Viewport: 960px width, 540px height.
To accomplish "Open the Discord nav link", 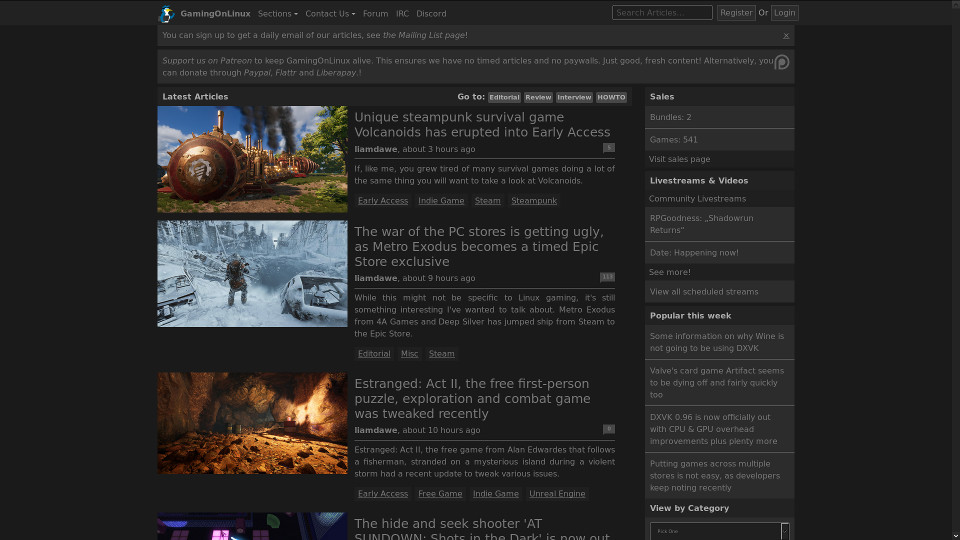I will [x=431, y=13].
